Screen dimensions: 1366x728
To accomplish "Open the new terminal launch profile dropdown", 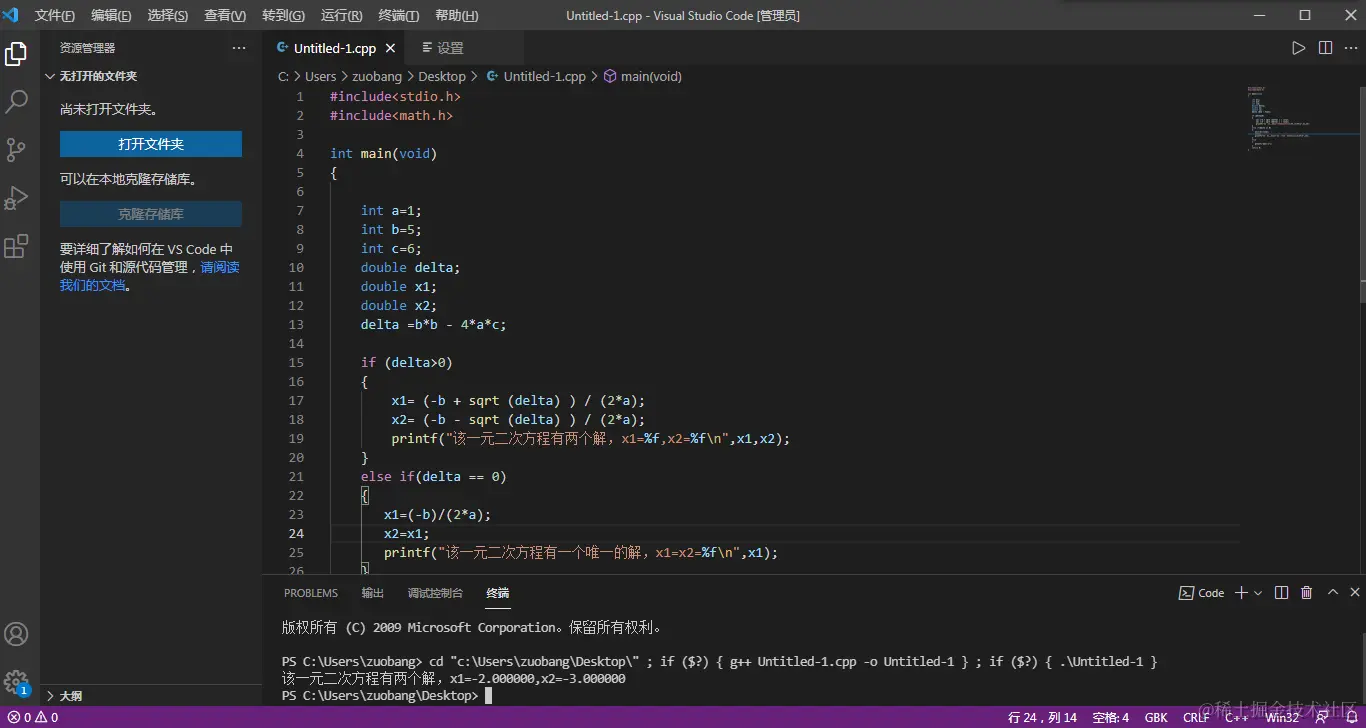I will (1258, 593).
